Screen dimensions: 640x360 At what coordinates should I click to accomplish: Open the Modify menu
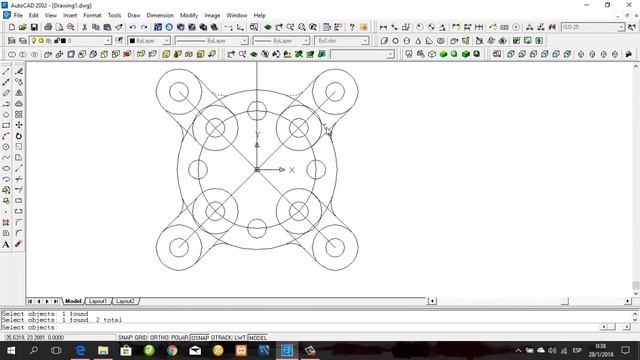pos(189,16)
